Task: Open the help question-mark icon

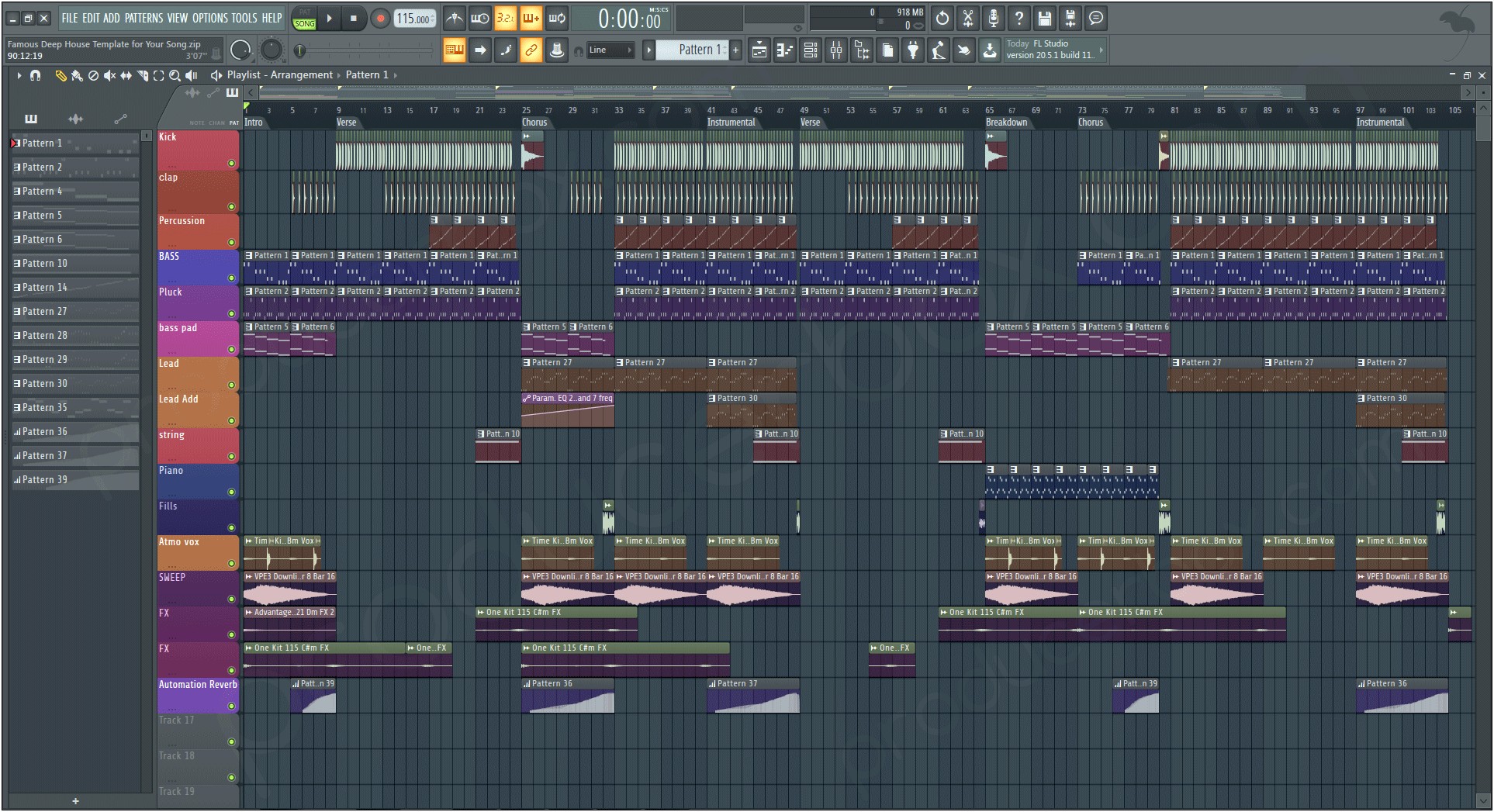Action: click(1018, 18)
